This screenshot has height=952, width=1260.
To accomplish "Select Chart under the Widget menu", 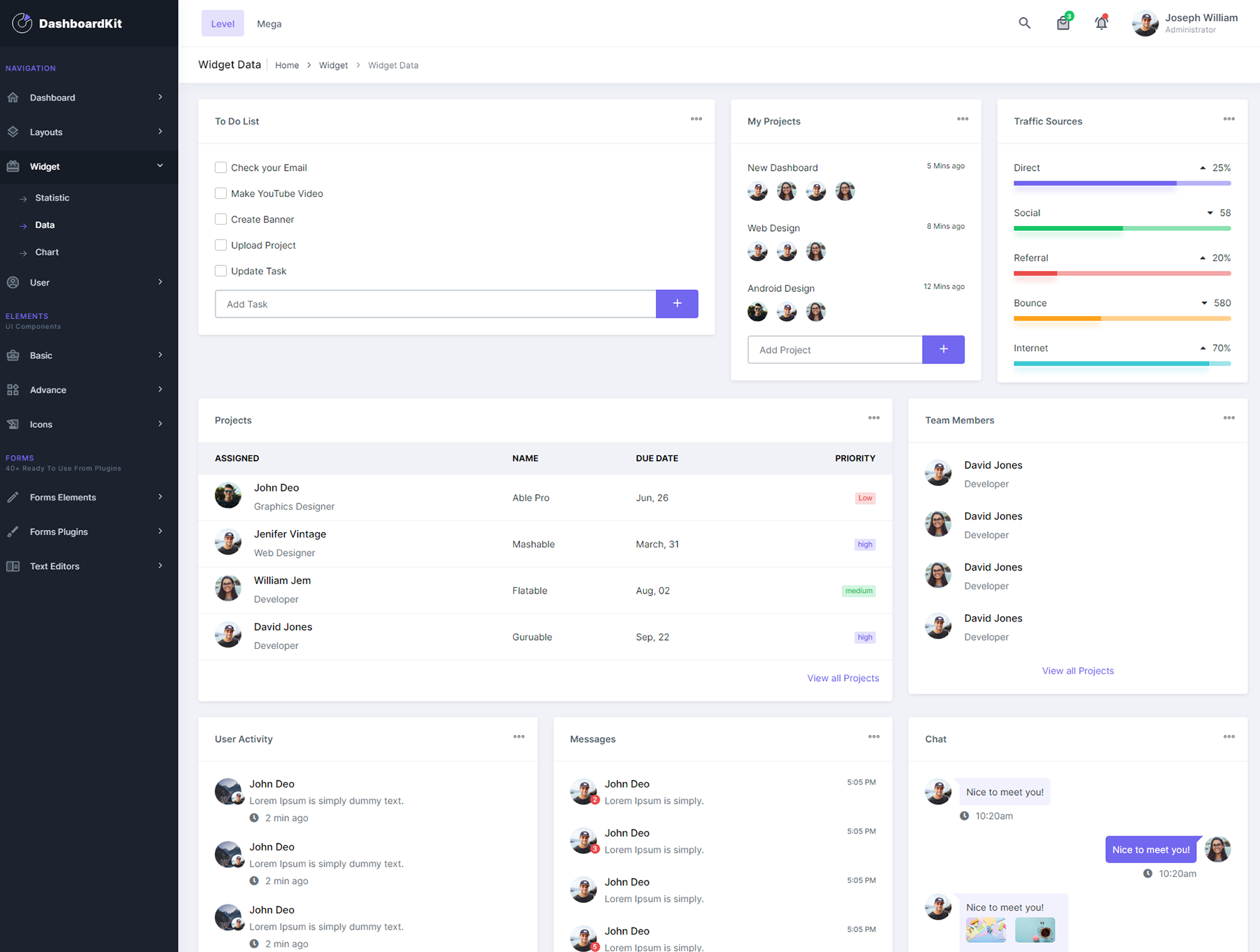I will pos(46,252).
